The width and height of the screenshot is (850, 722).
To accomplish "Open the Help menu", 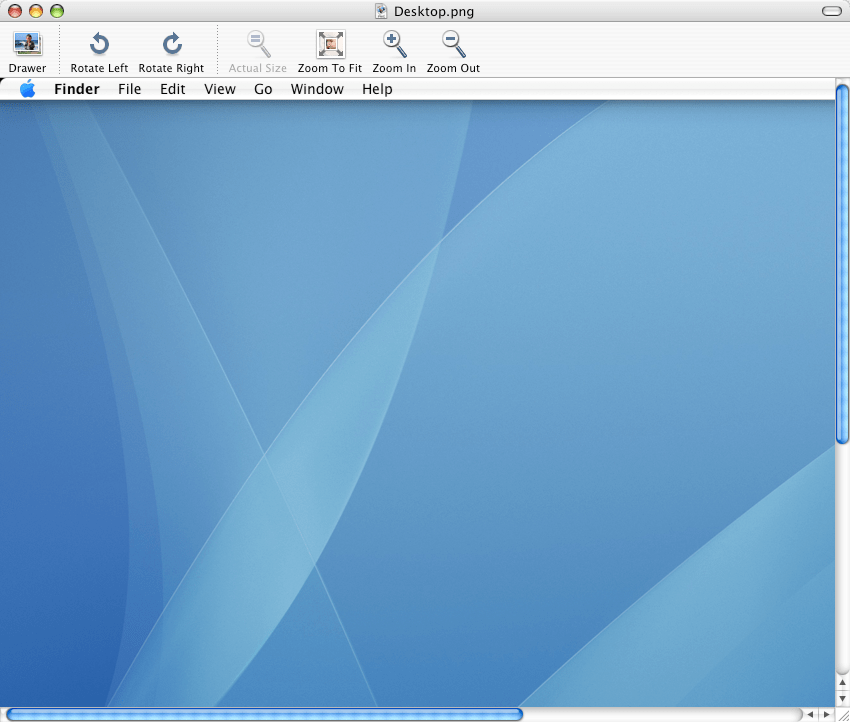I will (377, 89).
